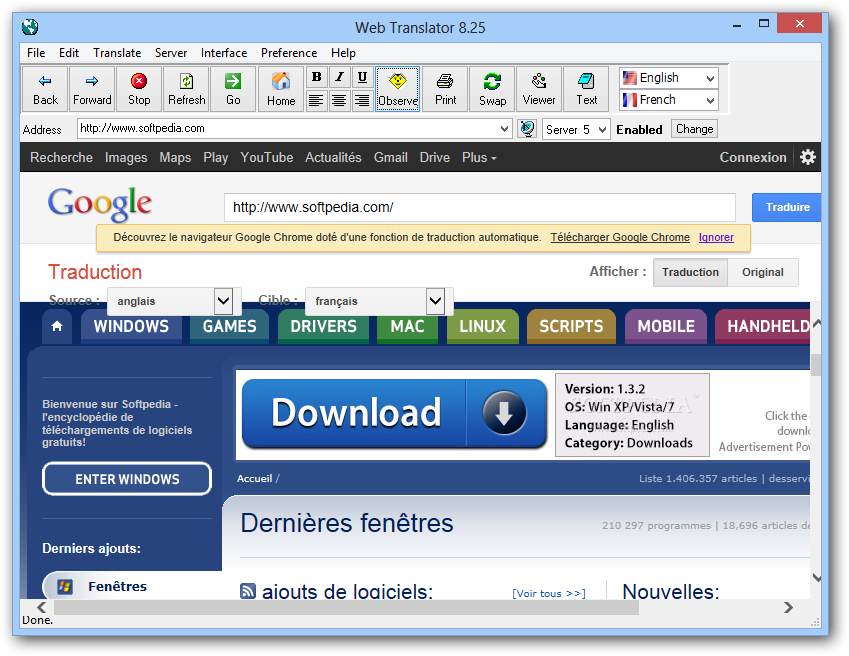Screen dimensions: 849x656
Task: Open the Help menu
Action: tap(343, 53)
